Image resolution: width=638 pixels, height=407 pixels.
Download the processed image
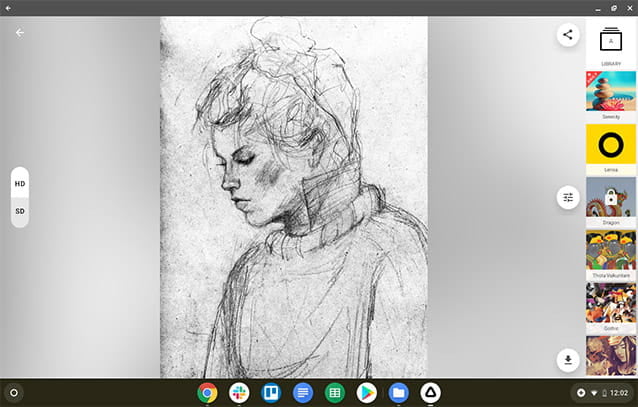[x=568, y=360]
